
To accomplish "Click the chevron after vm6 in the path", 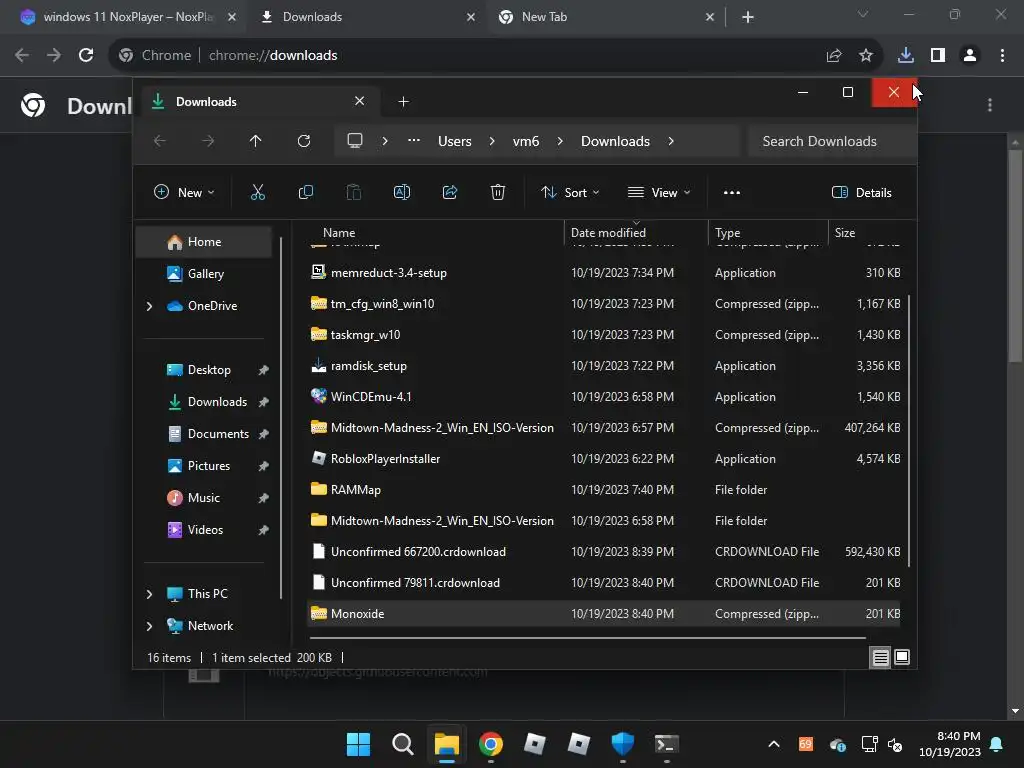I will [x=560, y=141].
